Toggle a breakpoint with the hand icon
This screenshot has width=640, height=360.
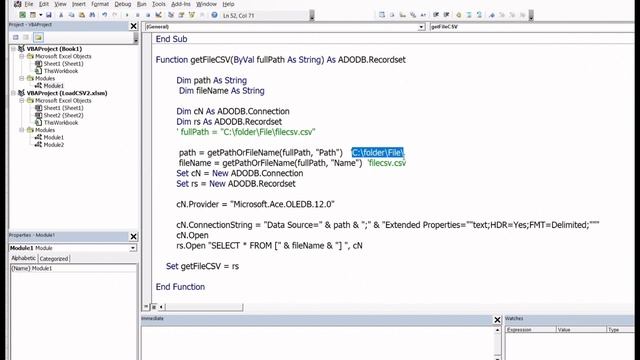tap(459, 15)
